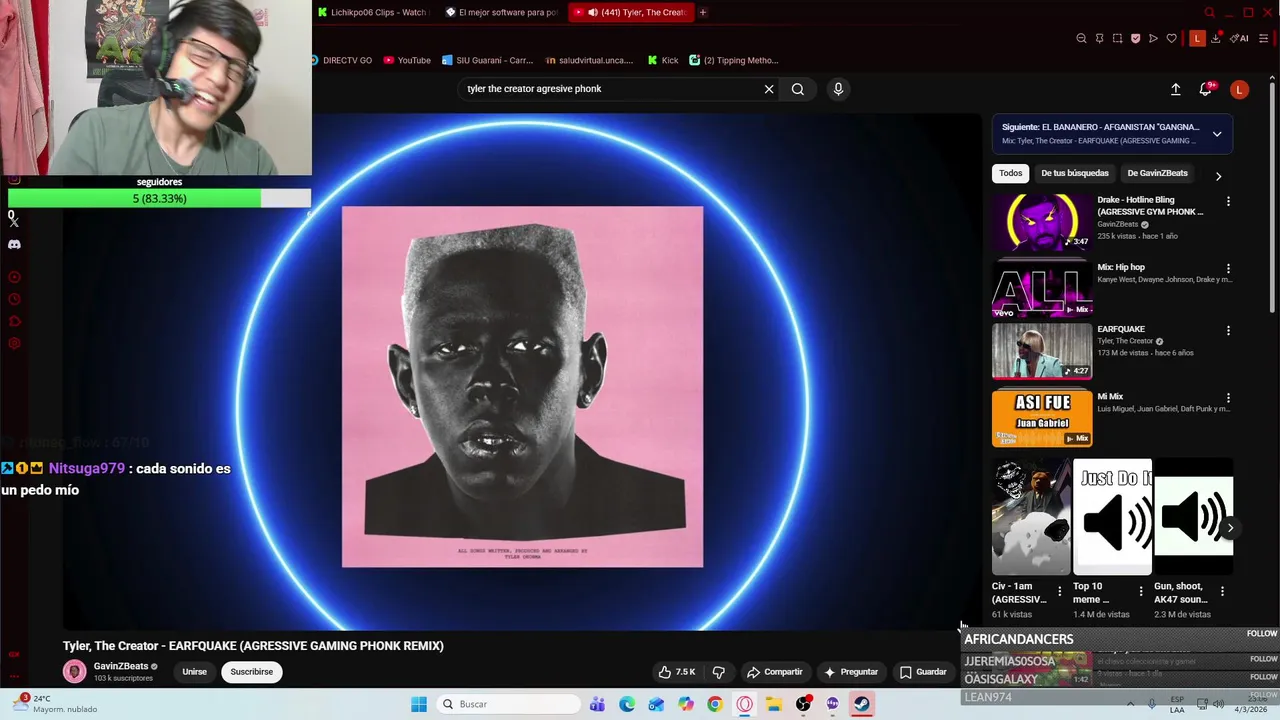Image resolution: width=1280 pixels, height=720 pixels.
Task: Open the ASI FUE Juan Gabriel mix thumbnail
Action: pos(1042,418)
